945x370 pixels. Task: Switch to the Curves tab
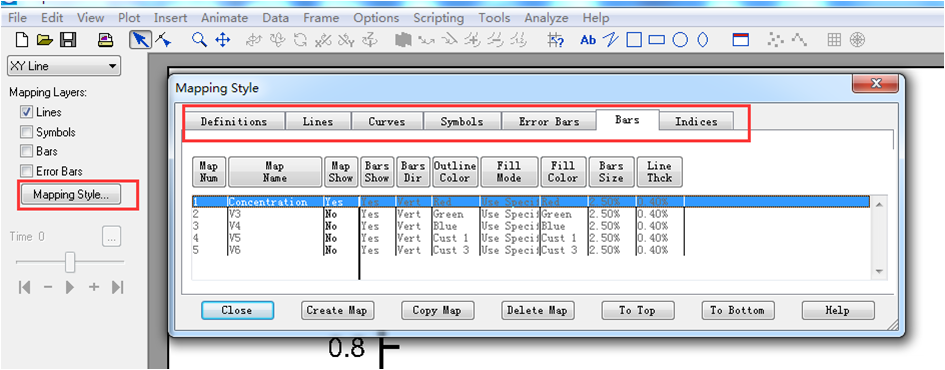coord(387,121)
